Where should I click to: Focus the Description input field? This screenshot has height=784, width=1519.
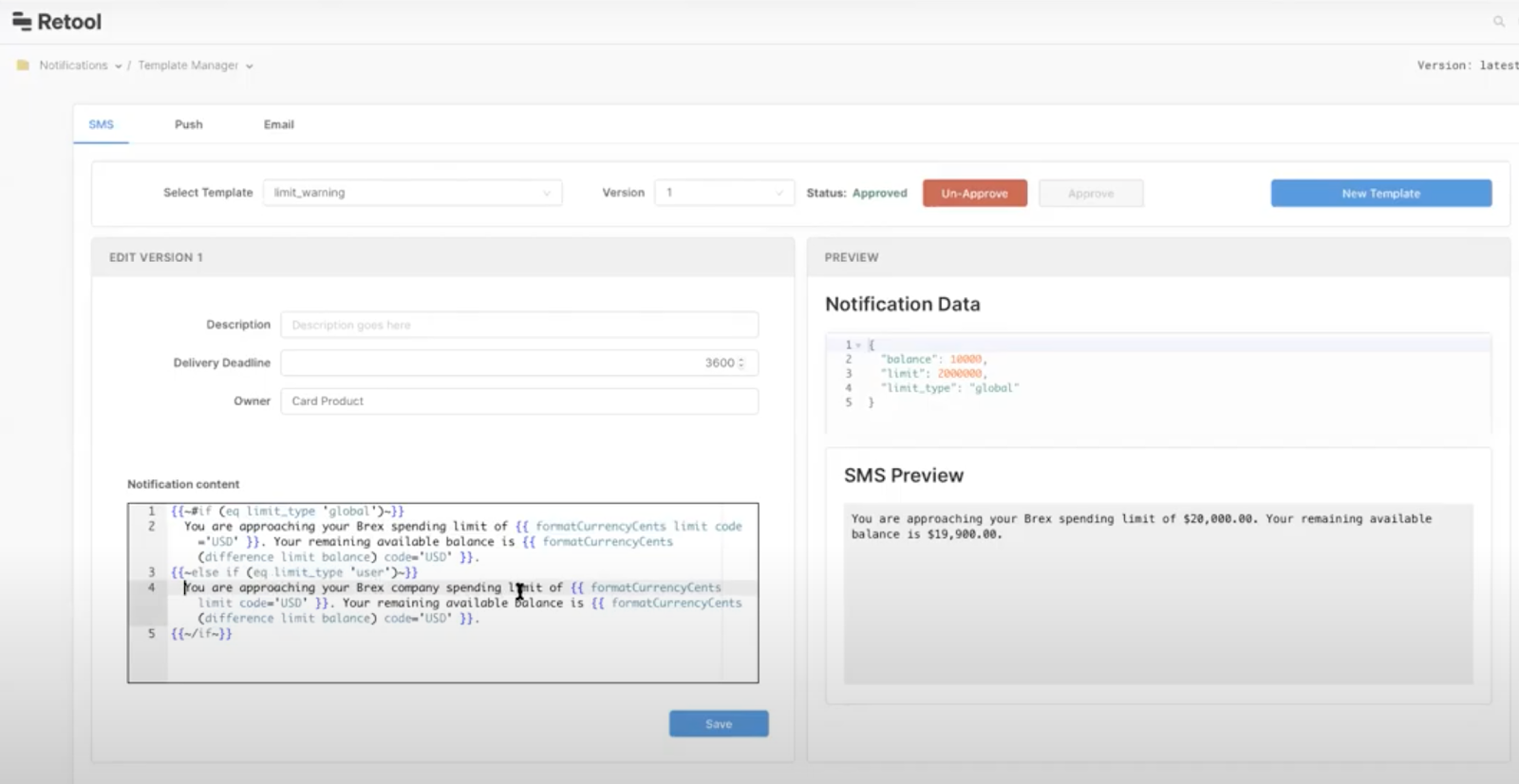pyautogui.click(x=519, y=325)
